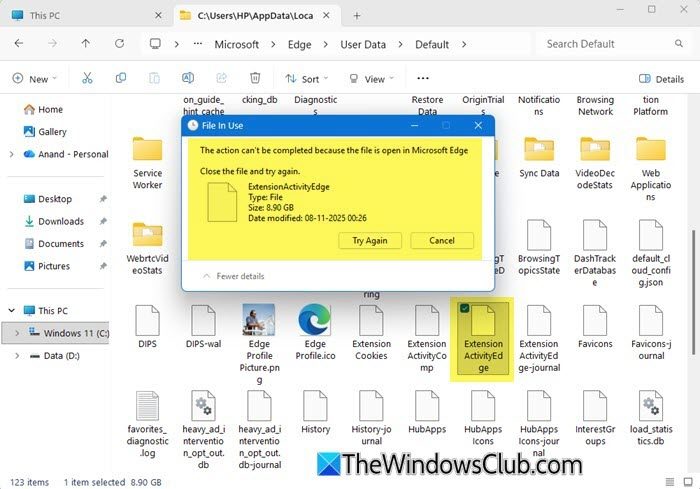Select the heavy_ad_intervention_opt_out.db file
The width and height of the screenshot is (700, 489).
point(203,430)
